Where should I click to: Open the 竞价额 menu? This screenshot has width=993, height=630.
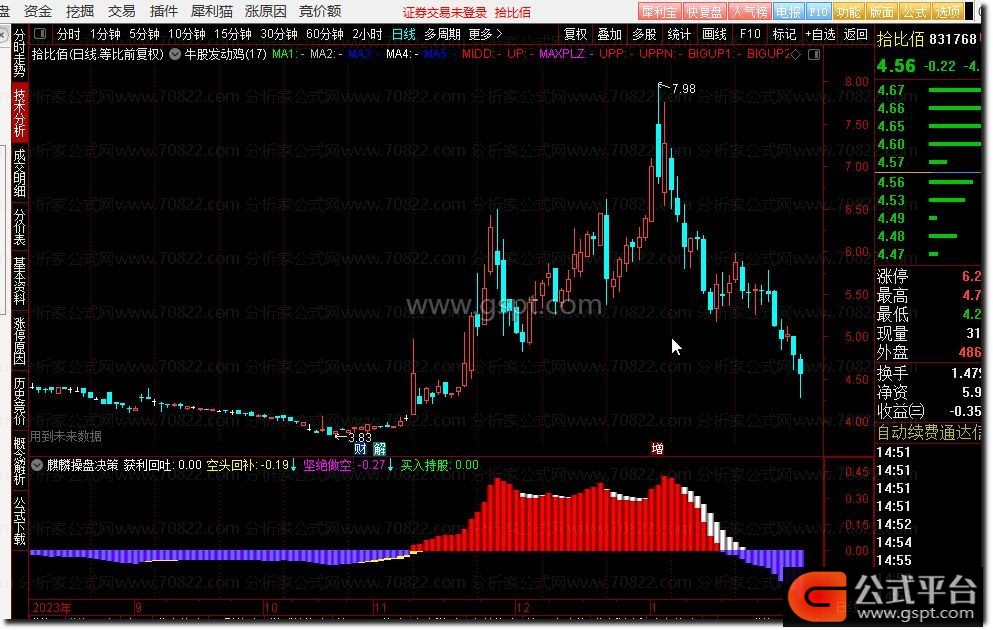coord(320,11)
